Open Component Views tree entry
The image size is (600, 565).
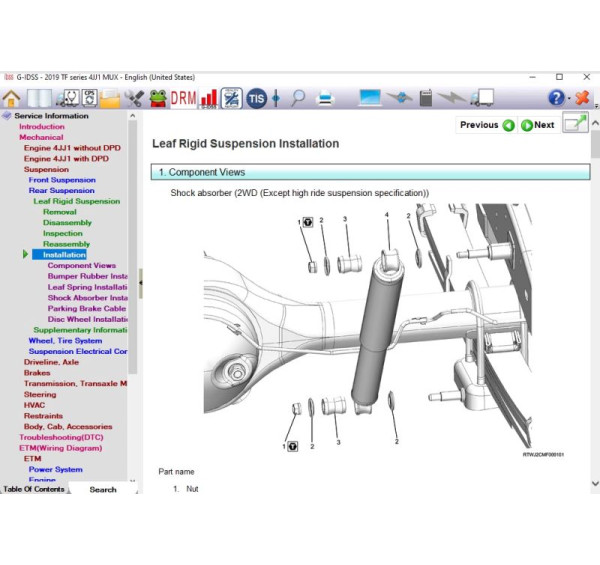point(81,265)
